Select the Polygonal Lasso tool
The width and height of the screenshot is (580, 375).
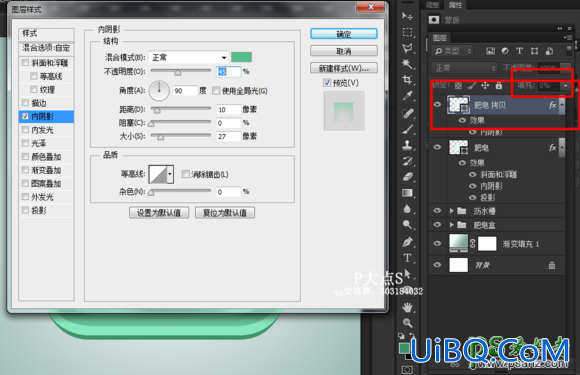(x=407, y=48)
